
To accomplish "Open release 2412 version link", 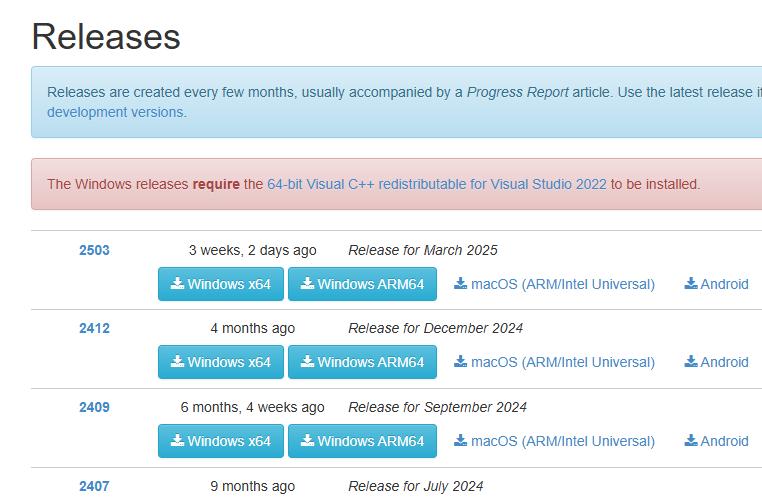I will click(x=94, y=328).
